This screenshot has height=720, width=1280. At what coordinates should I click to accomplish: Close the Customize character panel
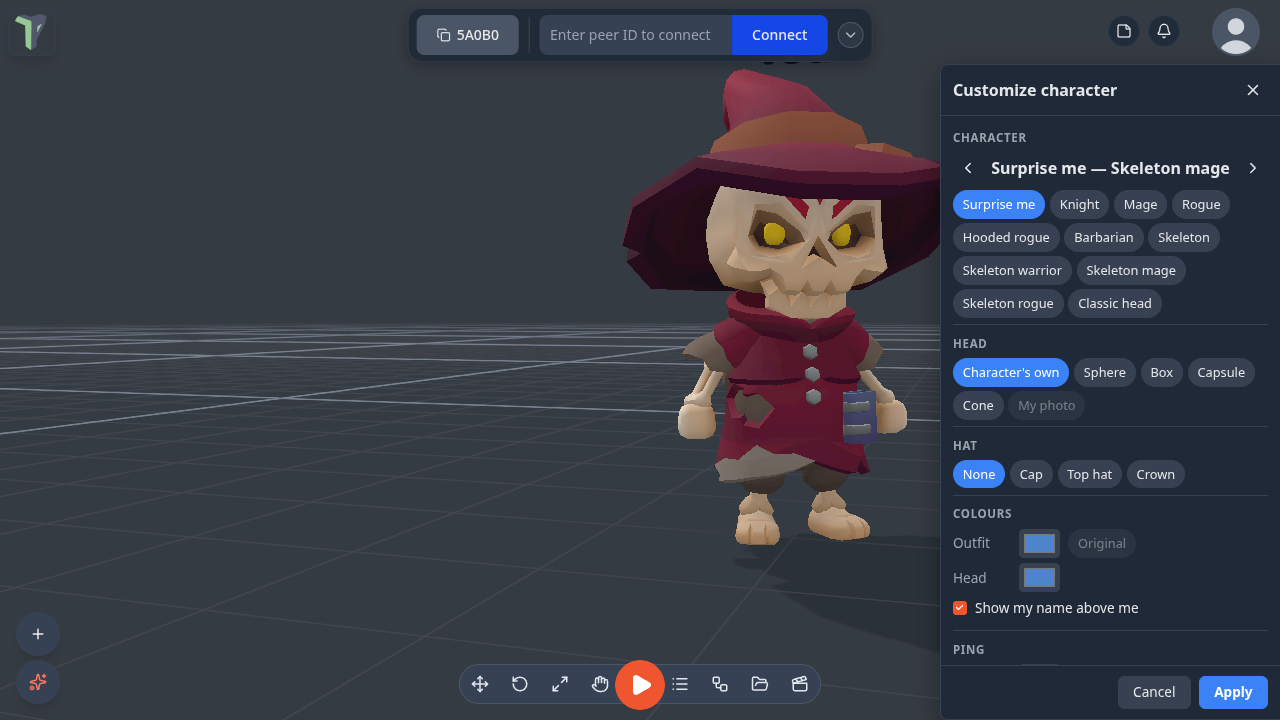(1253, 90)
